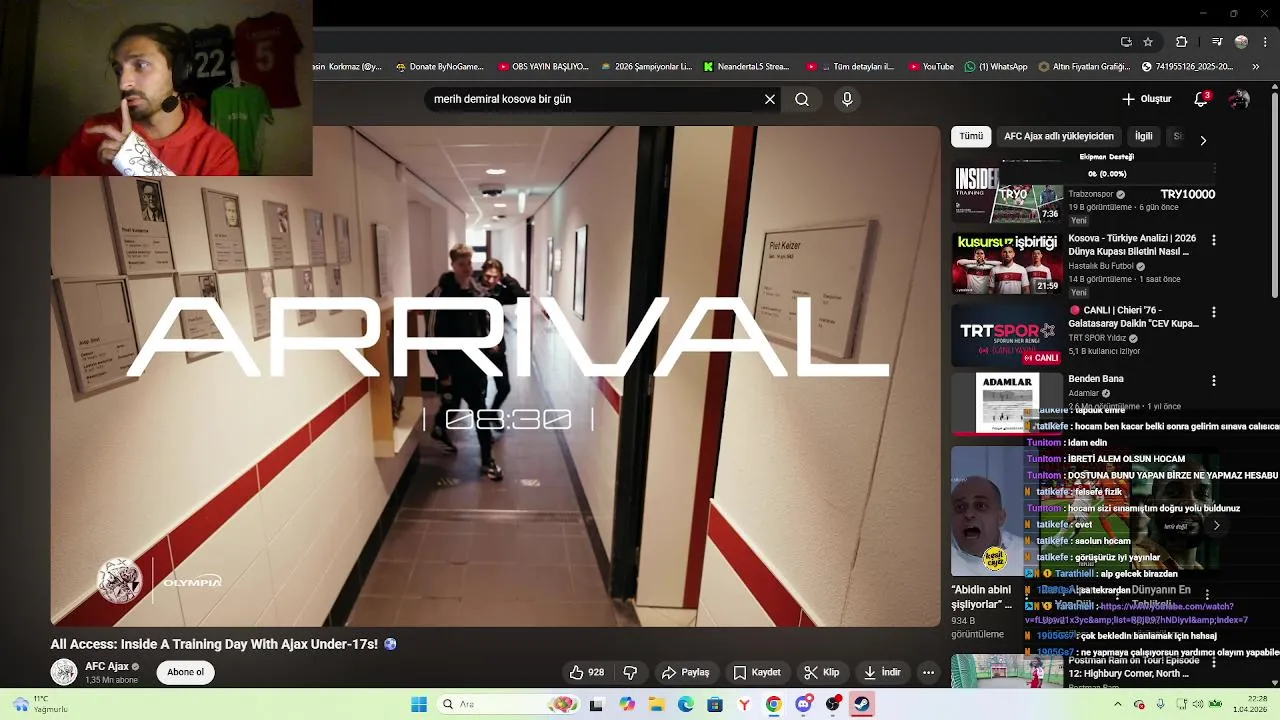Open the taskbar clock 22:28
Screen dimensions: 1280x720
click(x=1250, y=704)
